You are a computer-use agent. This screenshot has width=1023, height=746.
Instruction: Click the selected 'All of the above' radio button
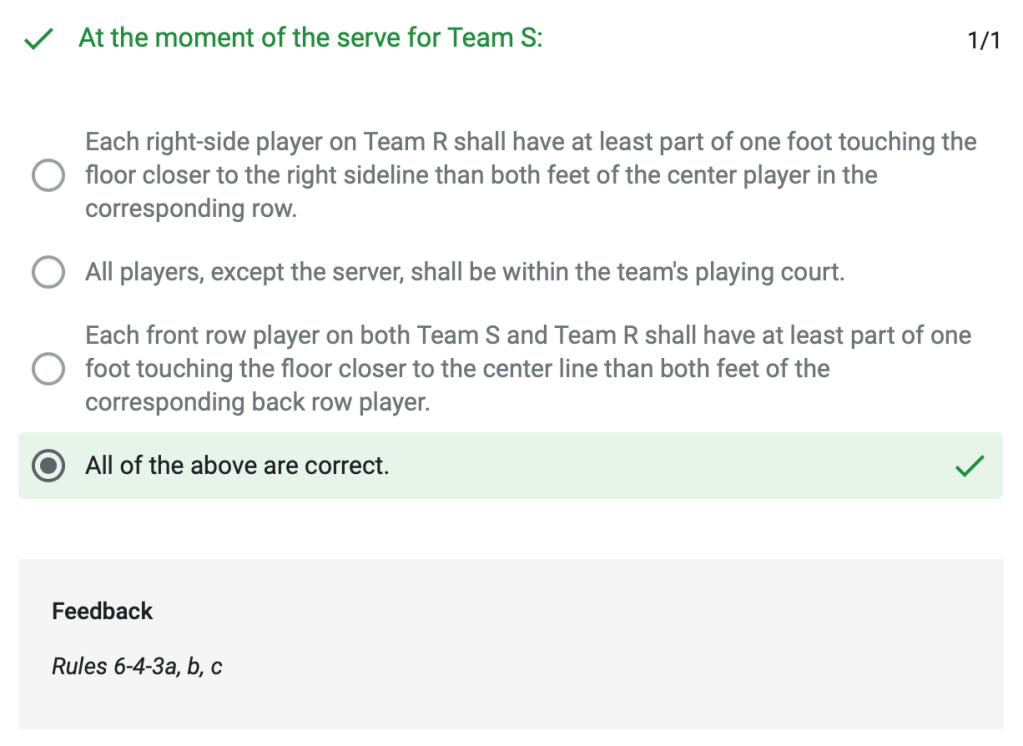tap(48, 466)
